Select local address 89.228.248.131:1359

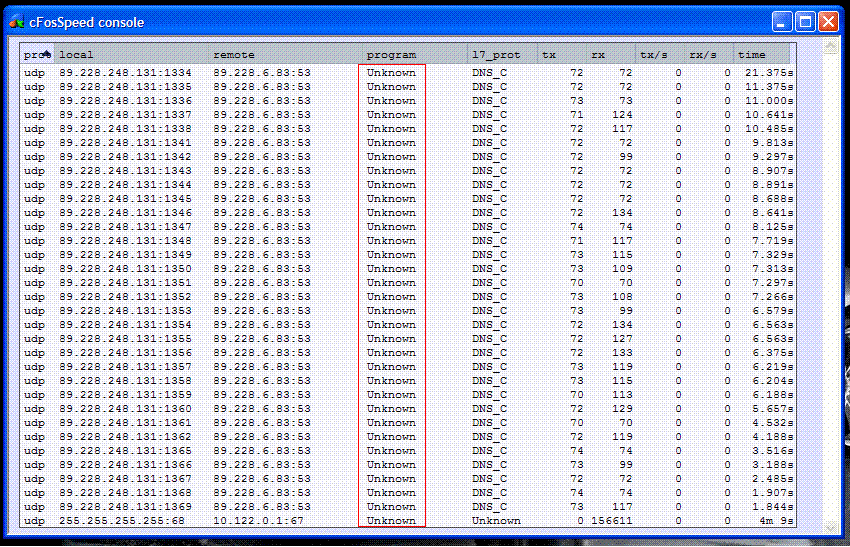pos(125,395)
